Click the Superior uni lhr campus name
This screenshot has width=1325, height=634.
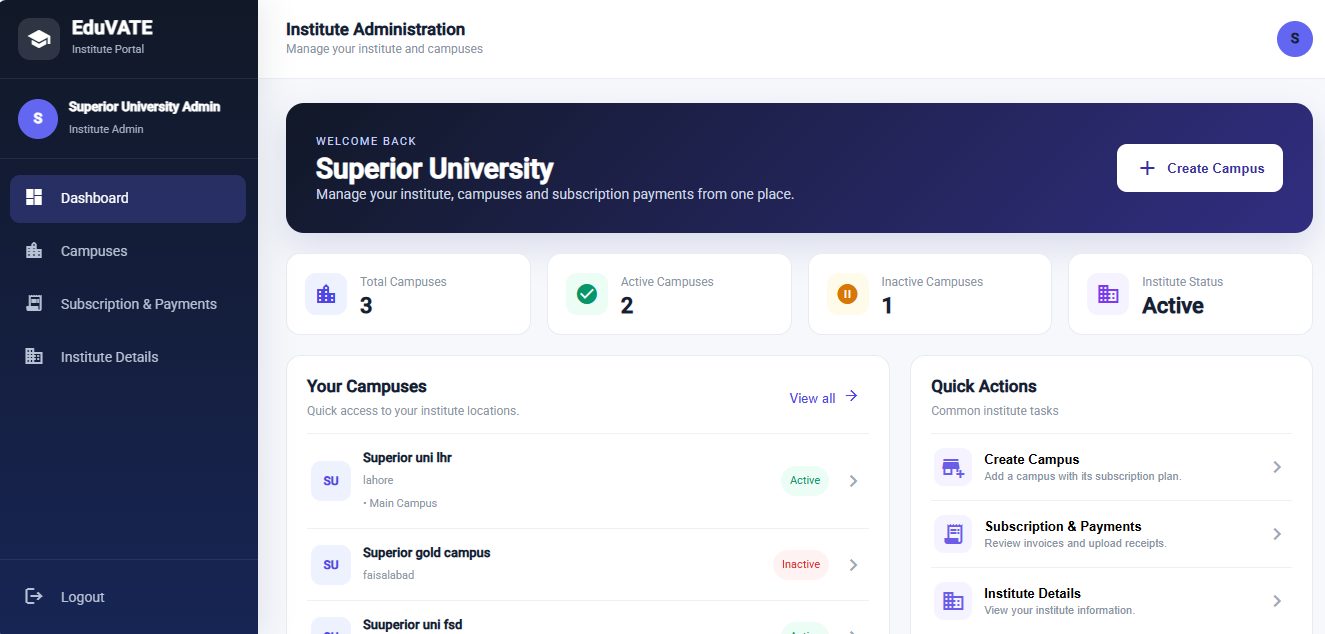407,457
